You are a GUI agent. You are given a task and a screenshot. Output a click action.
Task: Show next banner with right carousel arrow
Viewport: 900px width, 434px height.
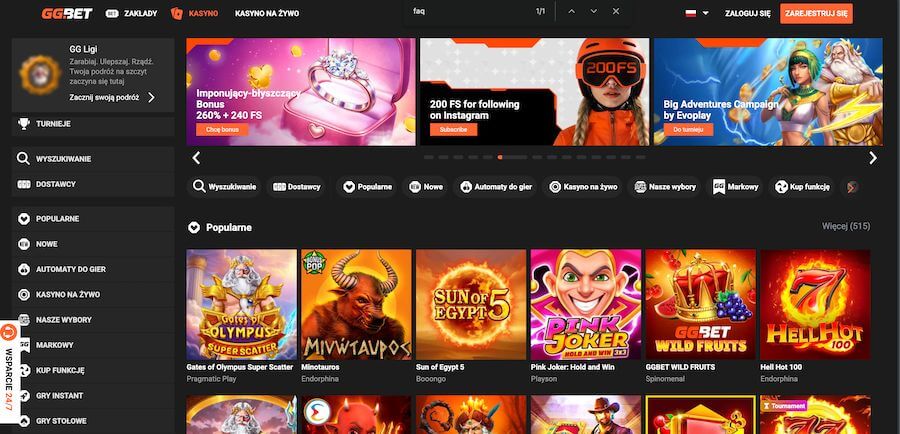(x=872, y=157)
